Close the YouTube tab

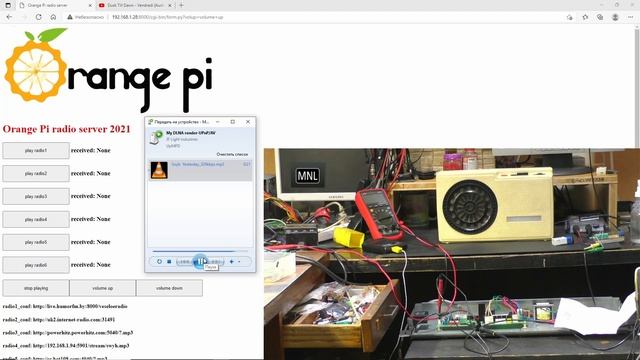pos(170,5)
